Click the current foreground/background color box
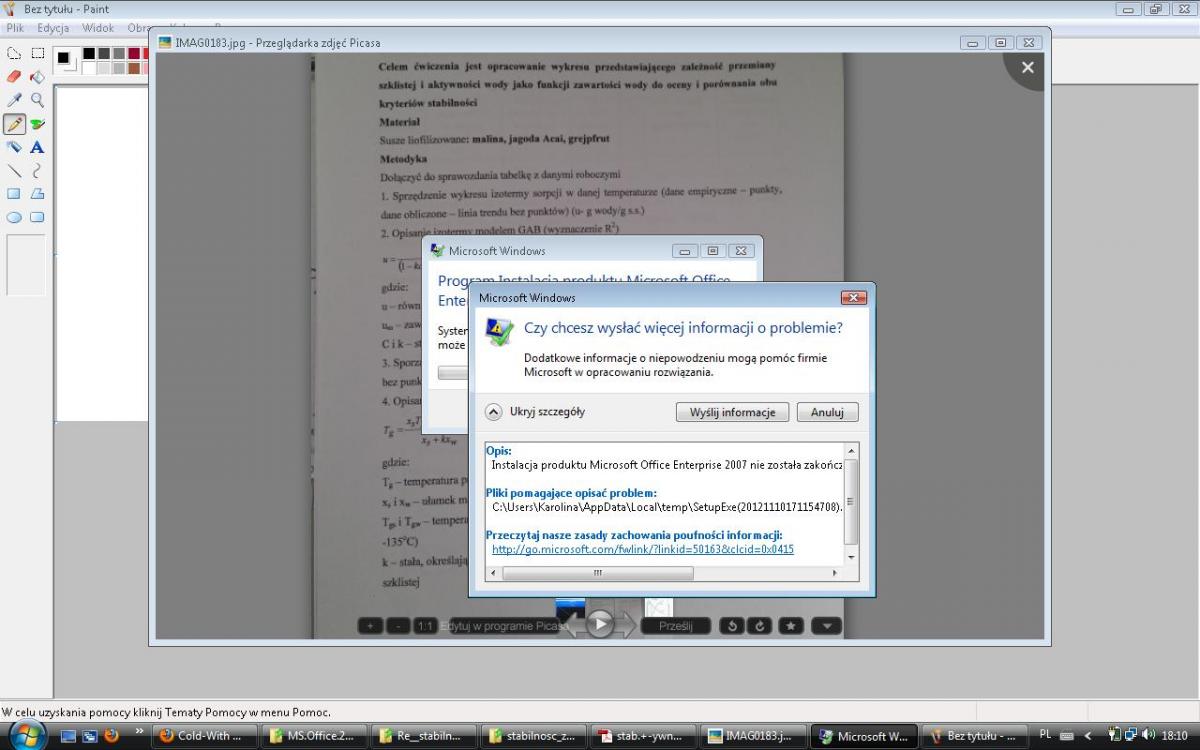This screenshot has height=750, width=1200. tap(66, 60)
